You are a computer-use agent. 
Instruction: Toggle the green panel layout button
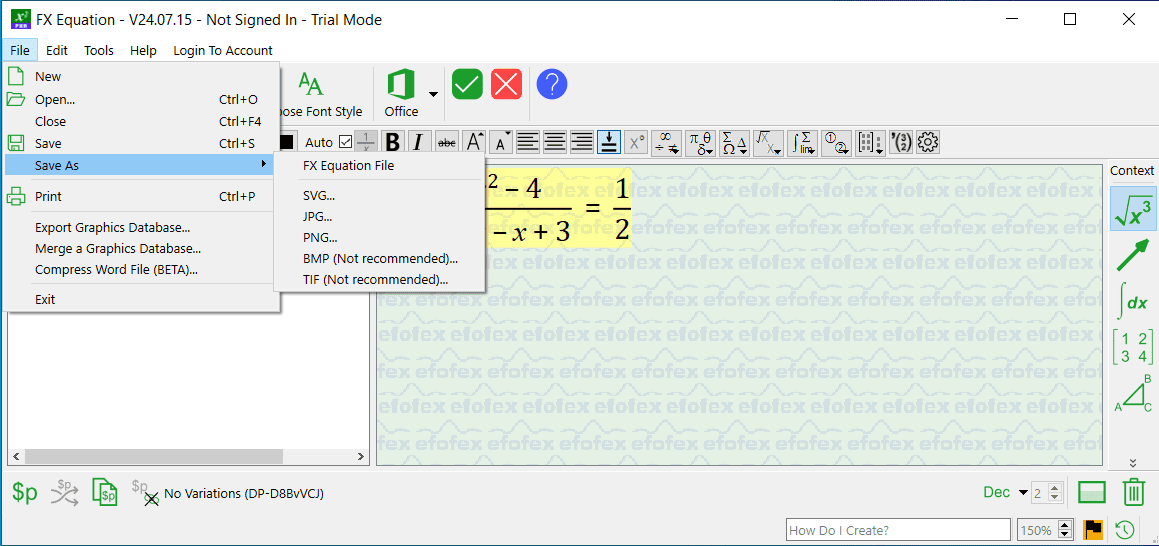click(1092, 492)
